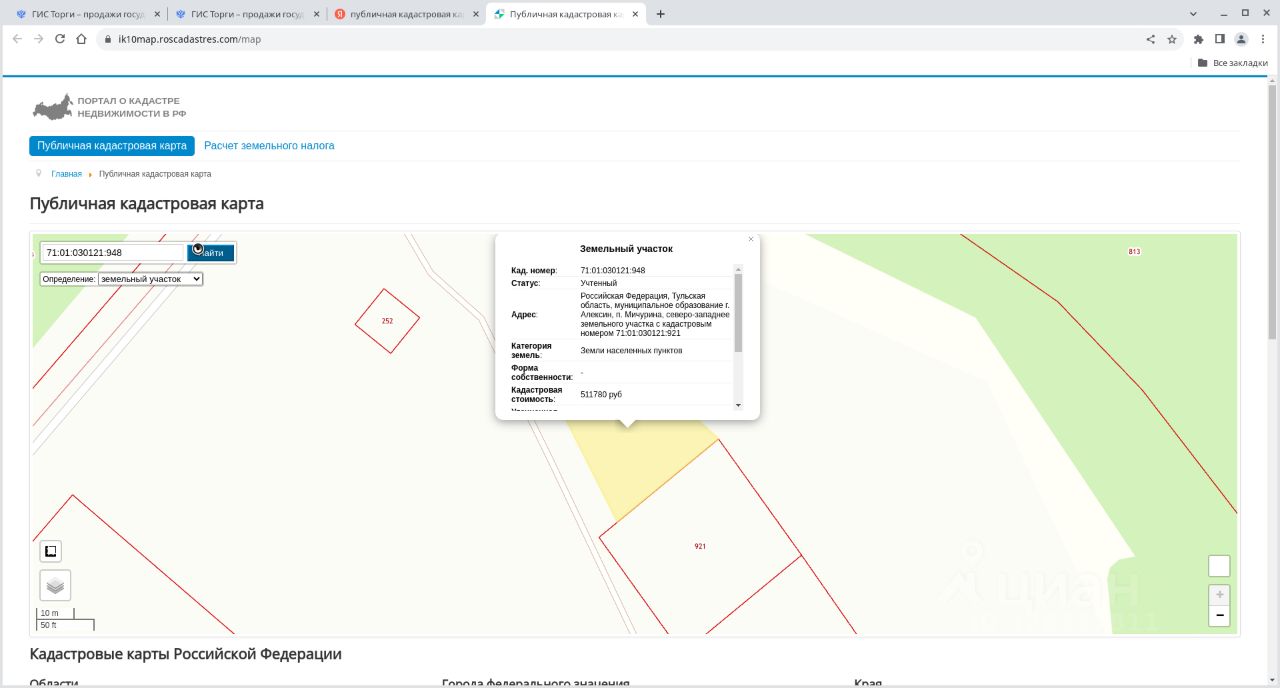Click the popup vertical scrollbar thumb

click(x=739, y=312)
